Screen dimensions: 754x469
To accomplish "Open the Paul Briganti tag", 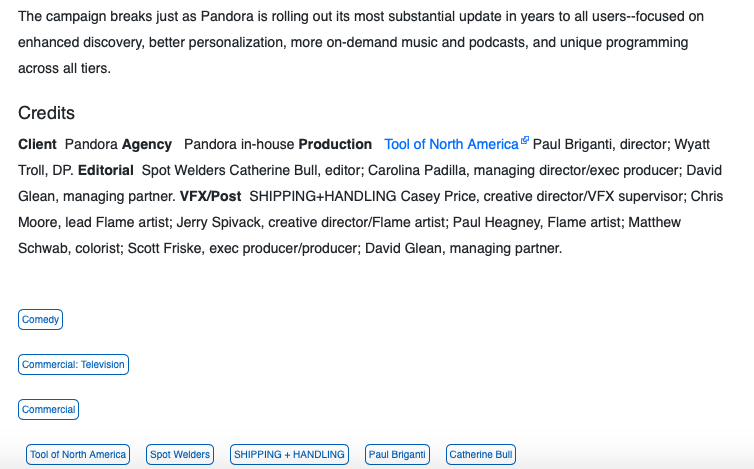I will pyautogui.click(x=397, y=455).
